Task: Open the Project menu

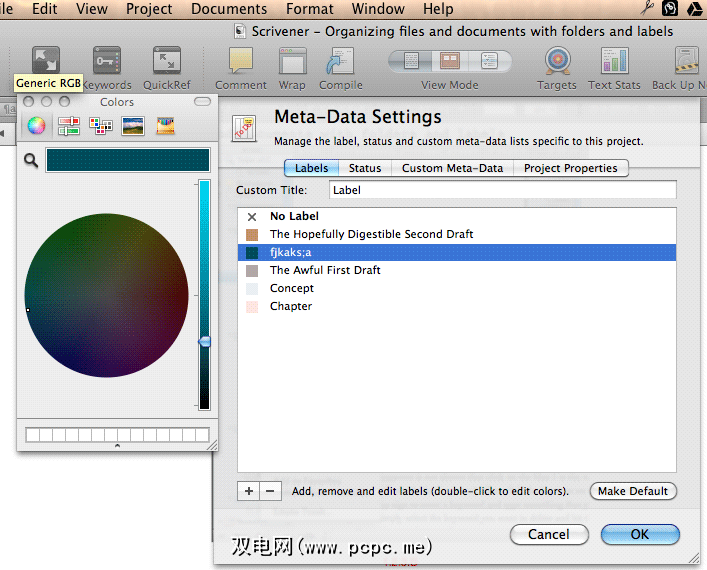Action: click(149, 9)
